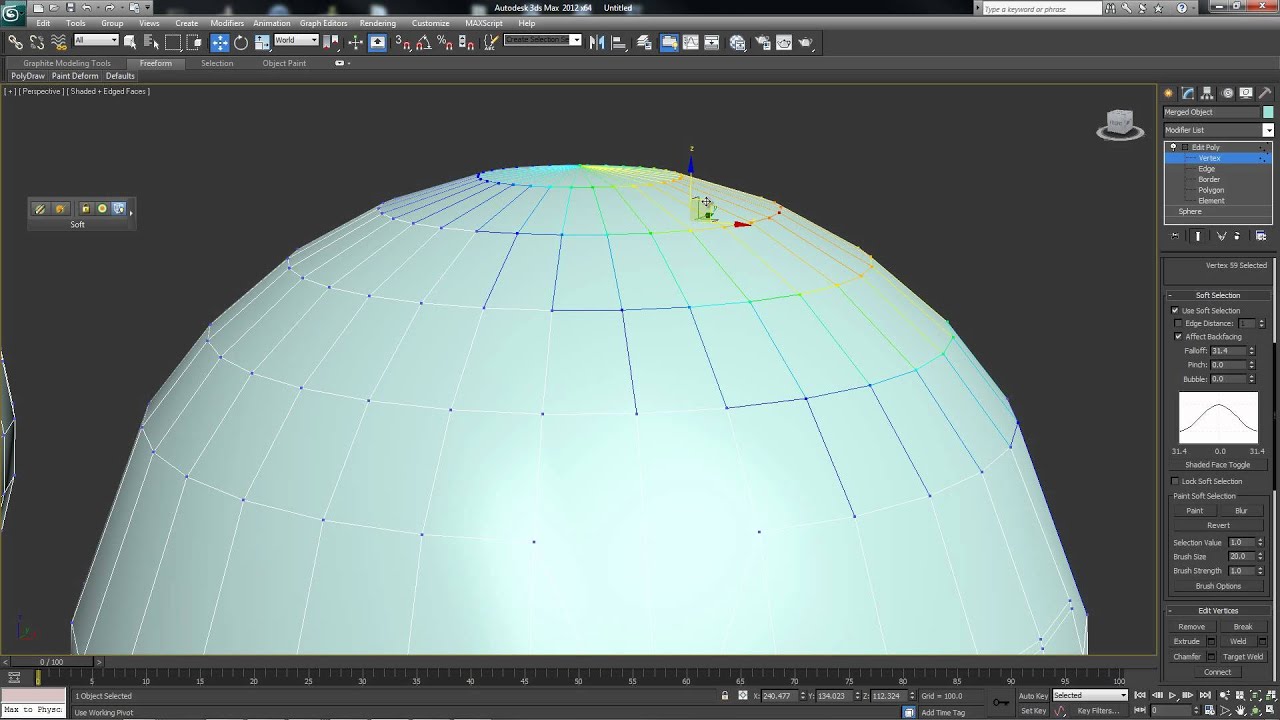Open the Render Setup teapot icon
The height and width of the screenshot is (720, 1280).
pos(763,42)
